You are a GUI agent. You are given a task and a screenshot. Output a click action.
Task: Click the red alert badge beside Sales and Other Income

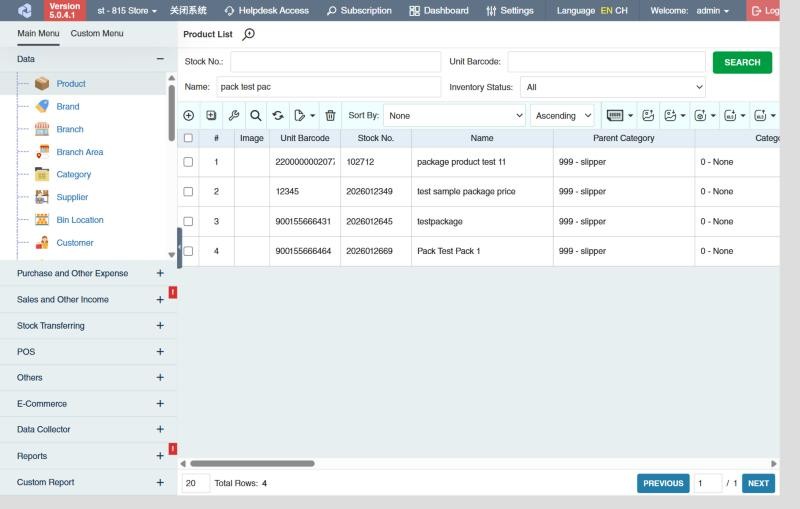(x=173, y=292)
